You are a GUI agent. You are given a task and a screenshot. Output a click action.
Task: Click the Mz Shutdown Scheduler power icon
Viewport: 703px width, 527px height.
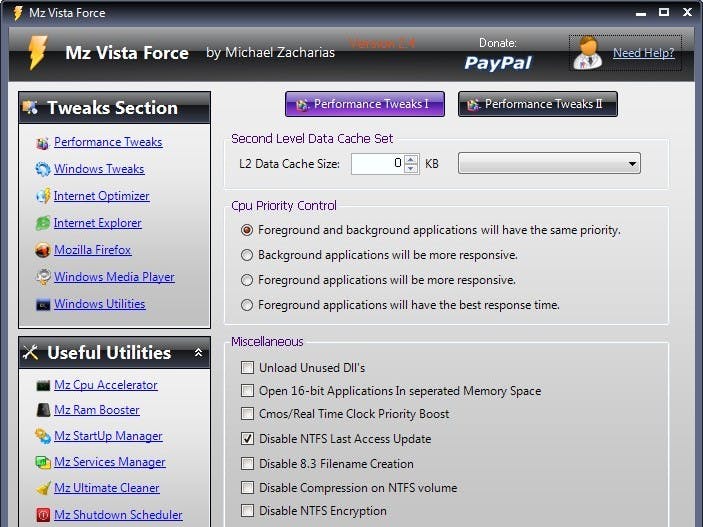[x=43, y=514]
